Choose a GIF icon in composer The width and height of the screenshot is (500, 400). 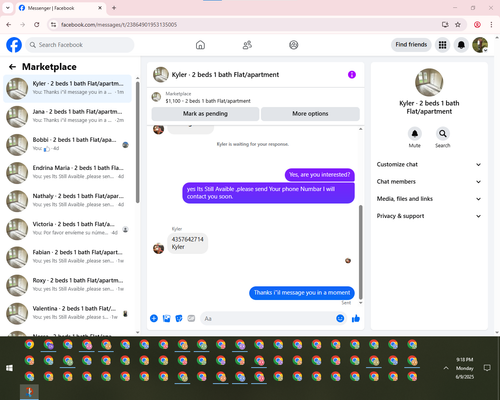tap(191, 318)
